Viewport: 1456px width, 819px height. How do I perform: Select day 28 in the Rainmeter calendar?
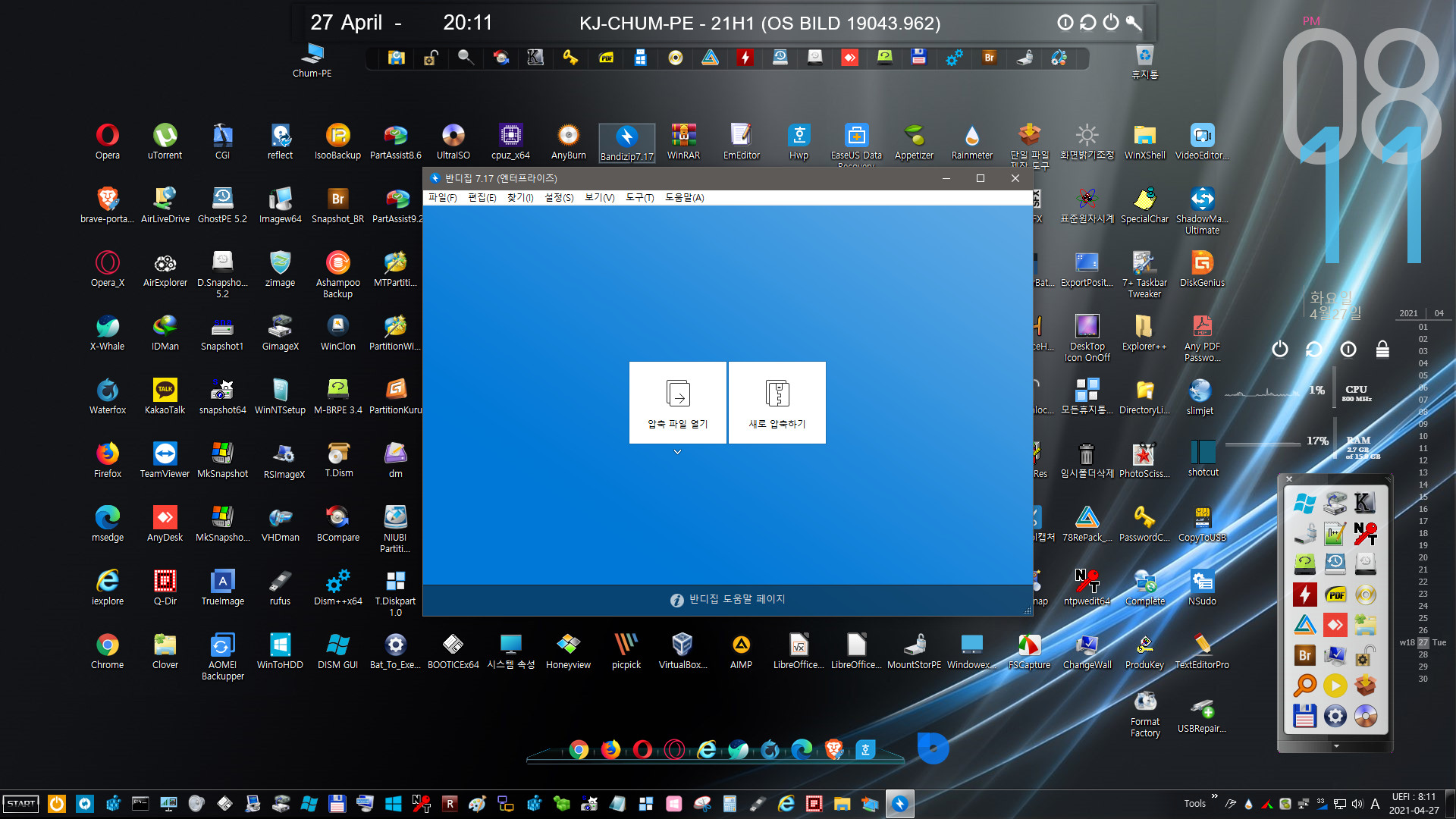(x=1423, y=654)
